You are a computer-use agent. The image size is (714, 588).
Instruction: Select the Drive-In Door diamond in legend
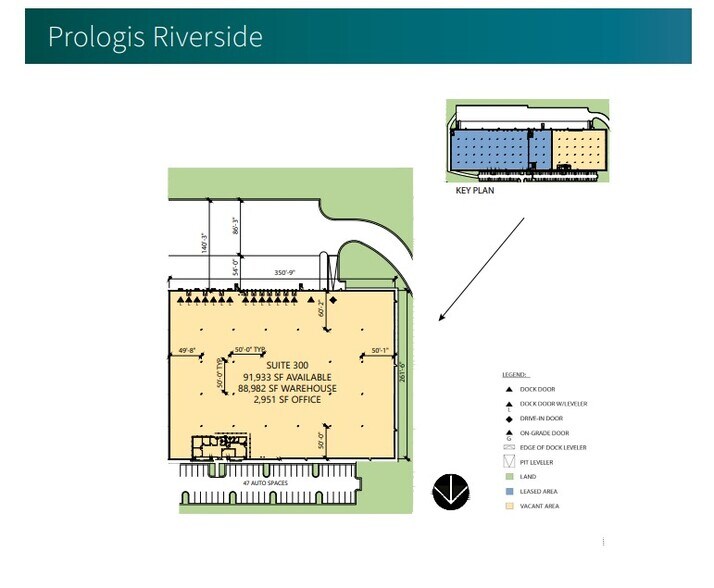[x=508, y=418]
